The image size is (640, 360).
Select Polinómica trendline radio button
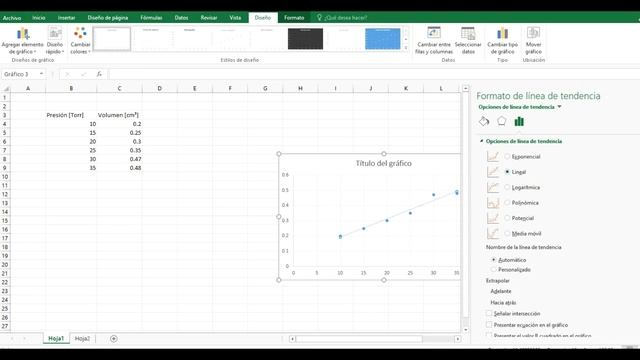pos(507,203)
